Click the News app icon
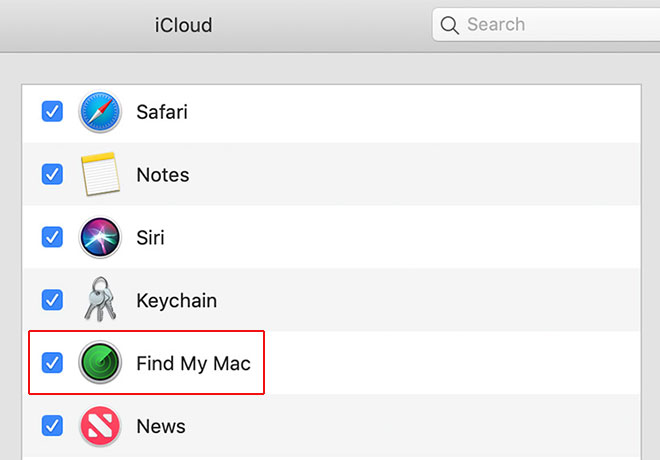This screenshot has height=460, width=660. (x=100, y=426)
